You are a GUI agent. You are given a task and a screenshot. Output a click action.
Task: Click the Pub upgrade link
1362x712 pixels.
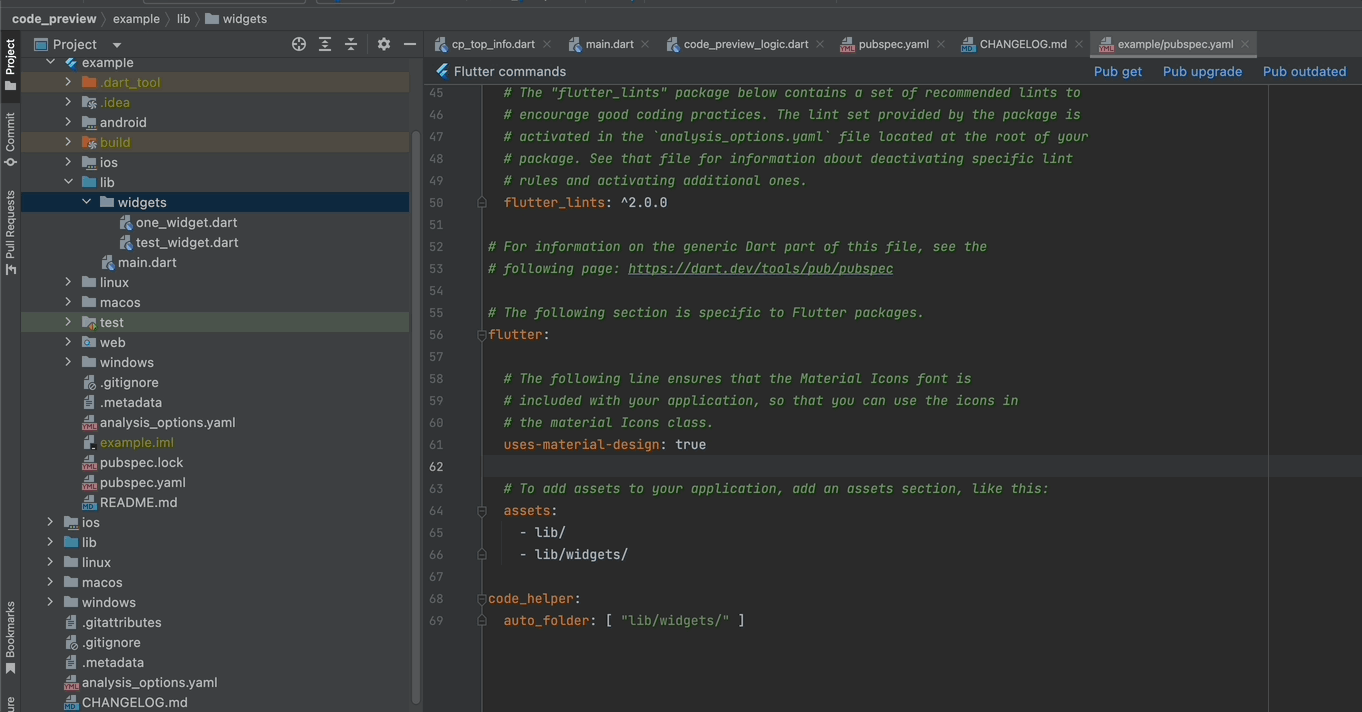(1202, 71)
